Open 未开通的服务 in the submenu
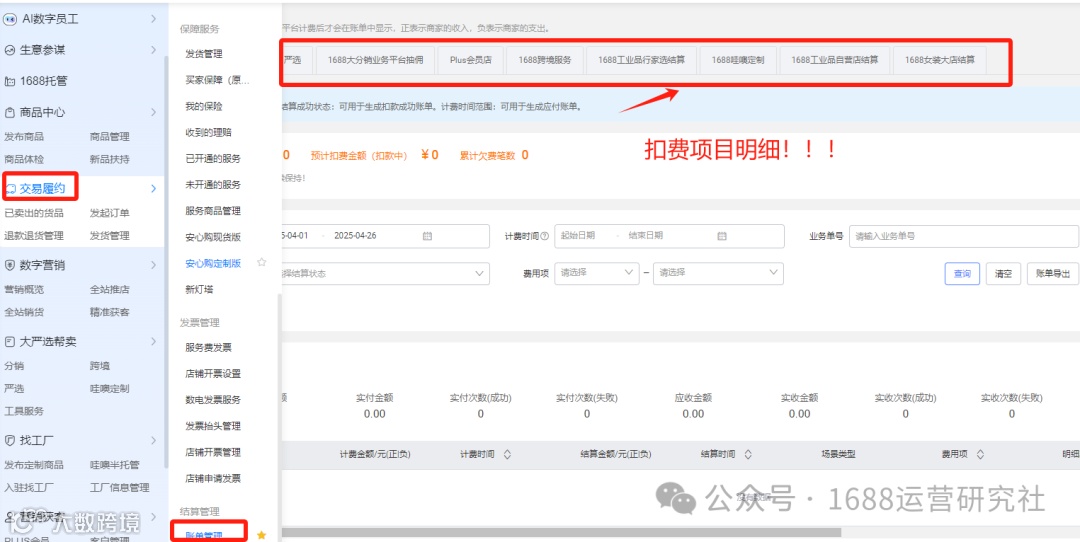This screenshot has height=542, width=1080. coord(213,185)
